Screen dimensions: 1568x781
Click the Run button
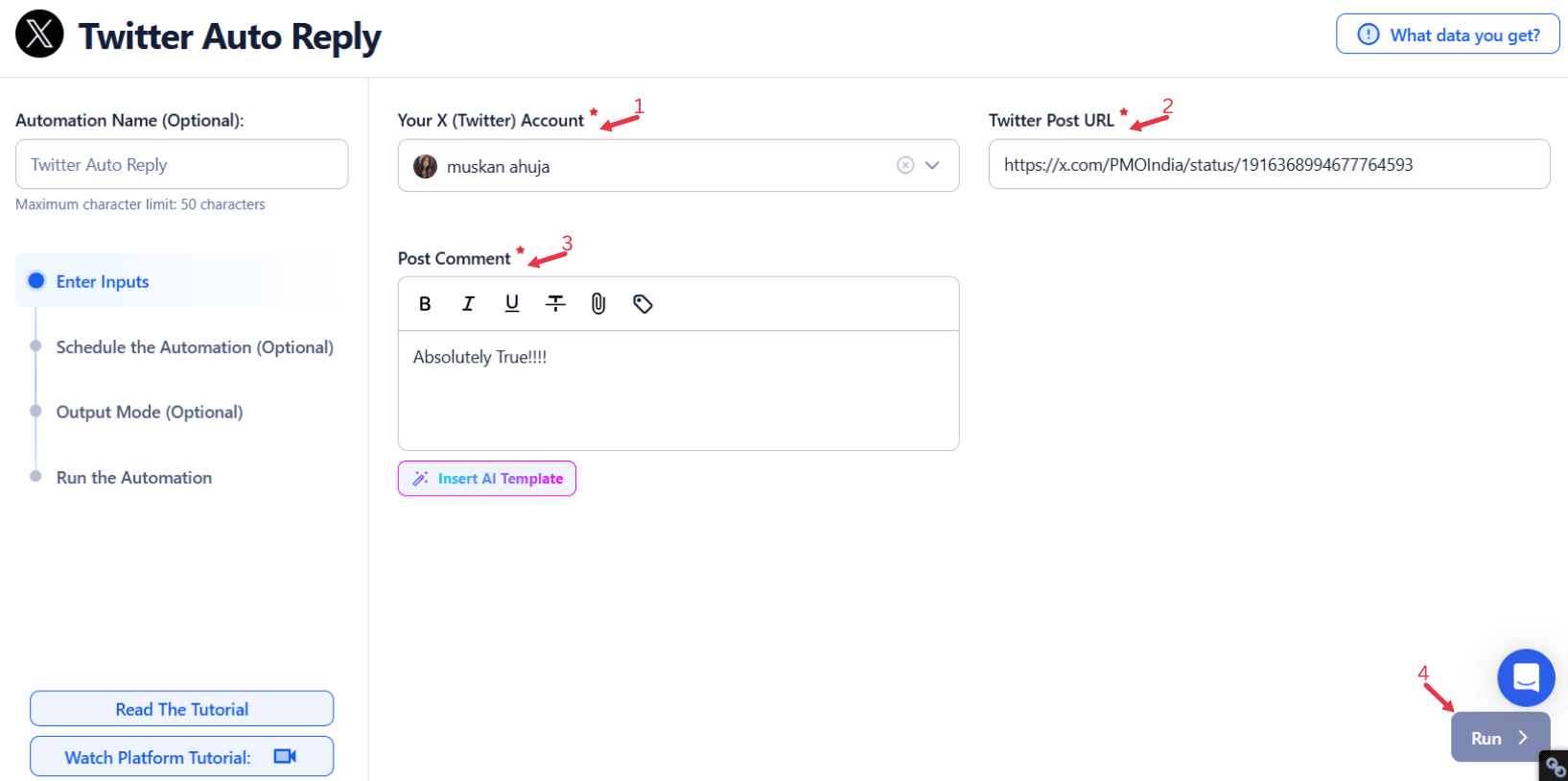pyautogui.click(x=1499, y=737)
